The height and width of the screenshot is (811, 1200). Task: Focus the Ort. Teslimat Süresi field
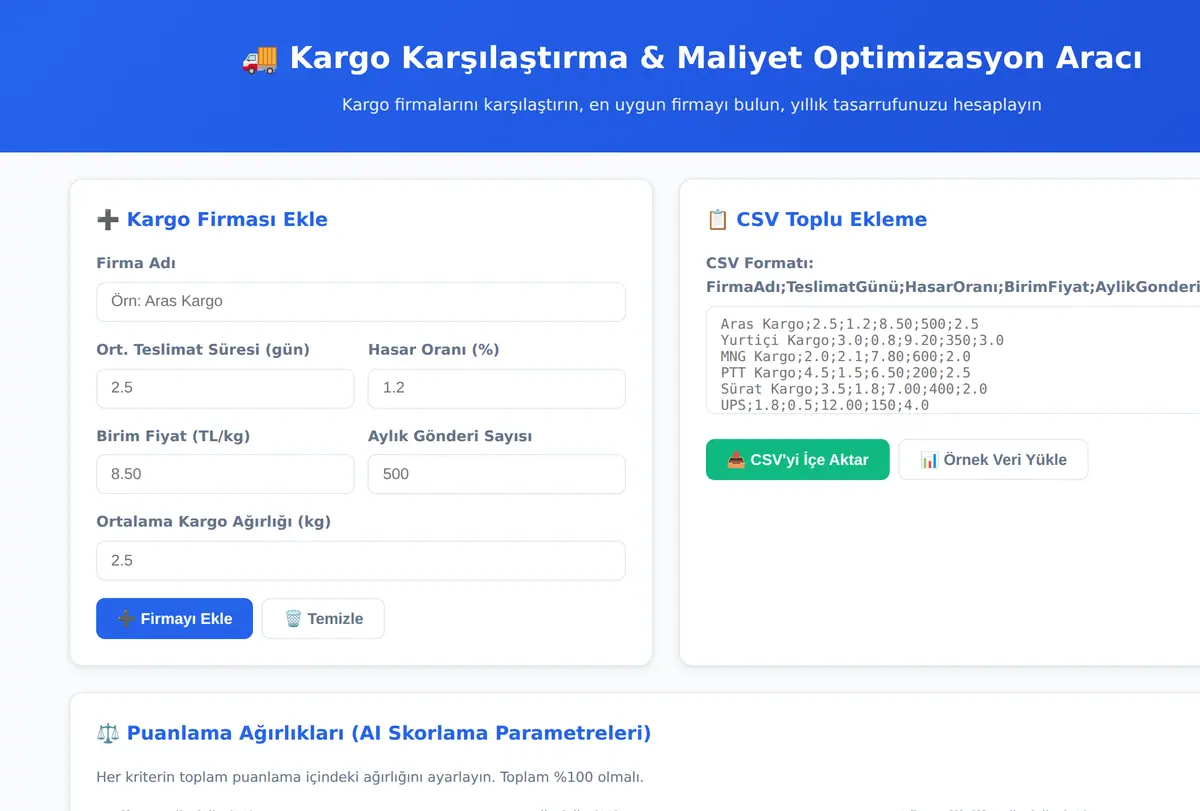pos(225,388)
